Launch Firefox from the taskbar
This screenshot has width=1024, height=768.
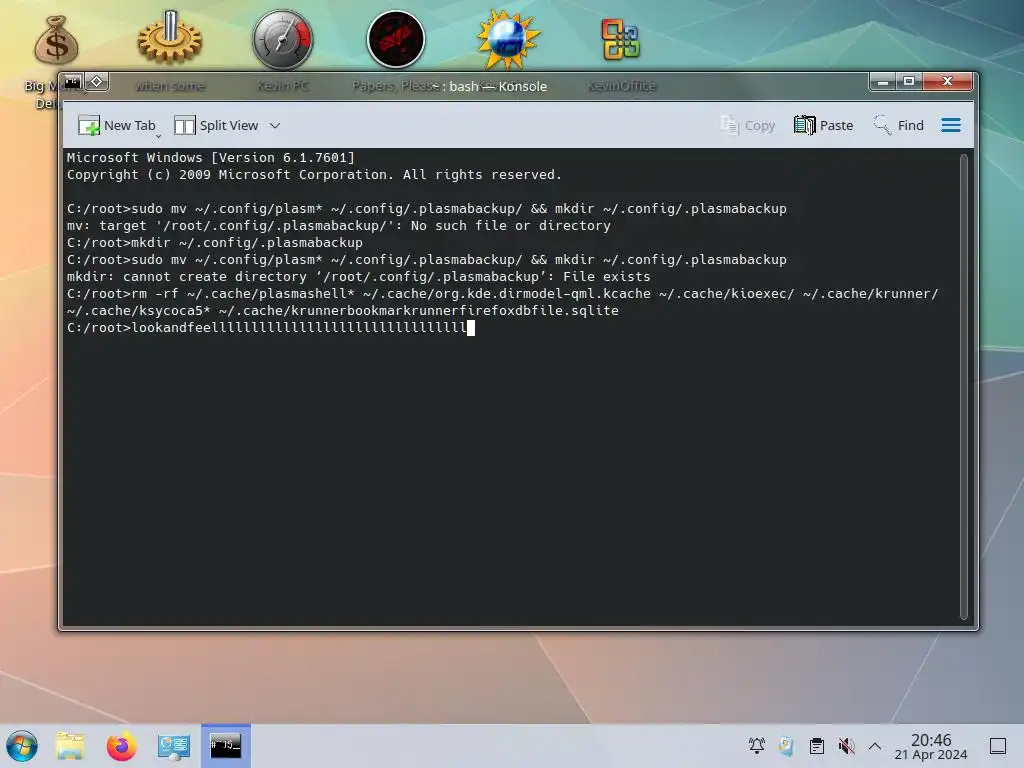[121, 746]
